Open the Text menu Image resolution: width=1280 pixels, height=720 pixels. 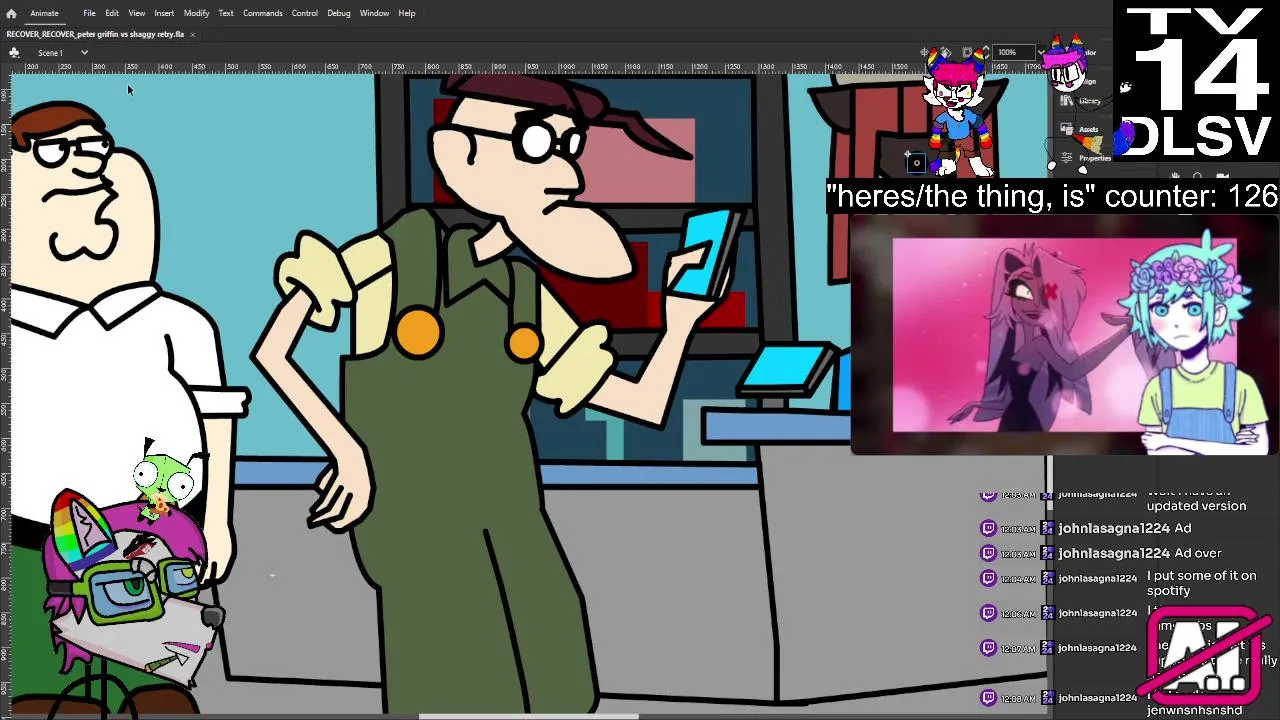point(226,13)
